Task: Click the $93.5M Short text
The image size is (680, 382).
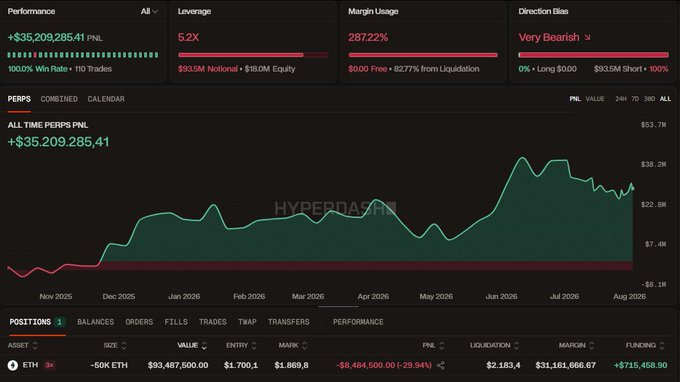Action: tap(618, 69)
